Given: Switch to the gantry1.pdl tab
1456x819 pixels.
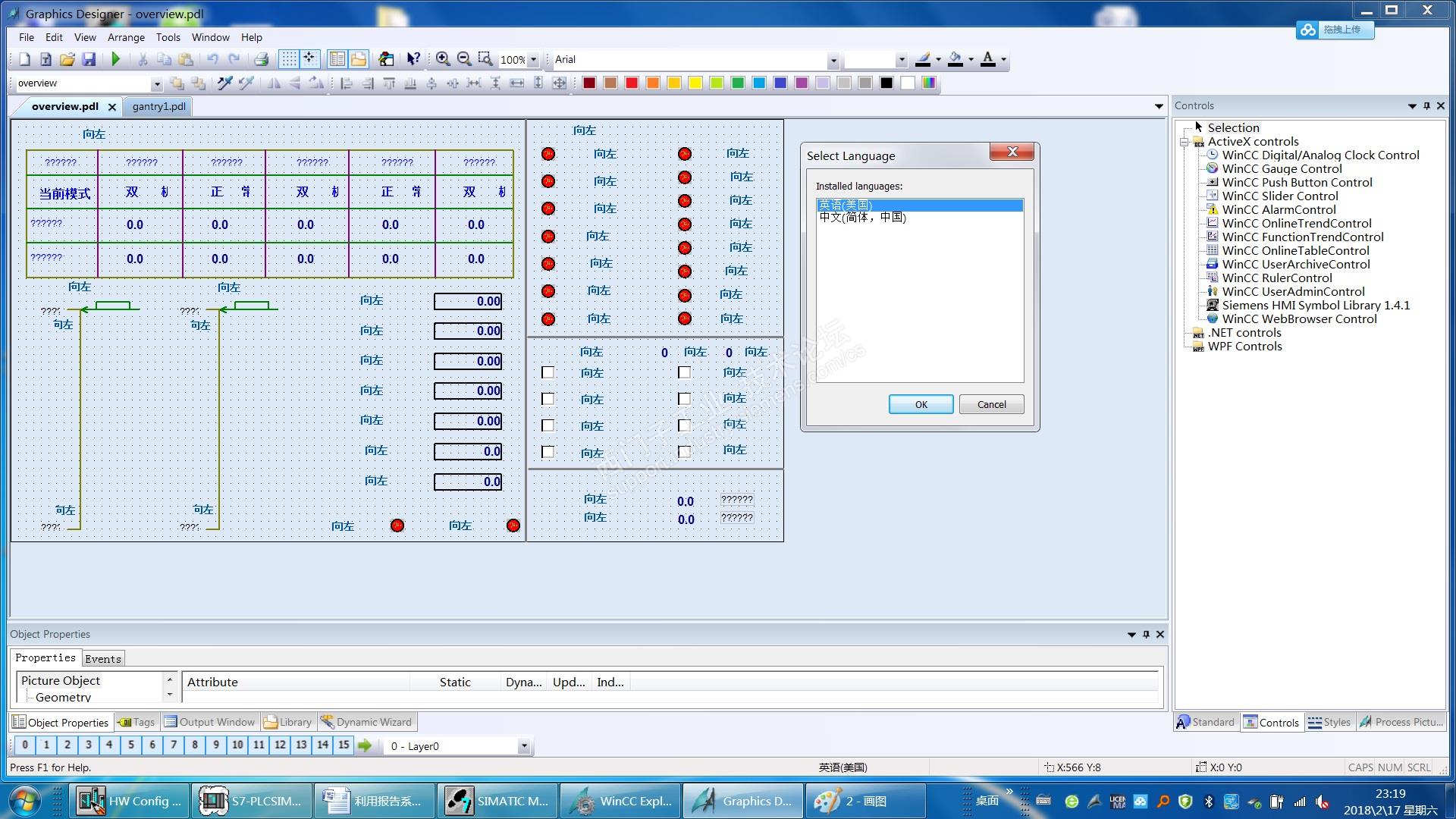Looking at the screenshot, I should pos(158,106).
